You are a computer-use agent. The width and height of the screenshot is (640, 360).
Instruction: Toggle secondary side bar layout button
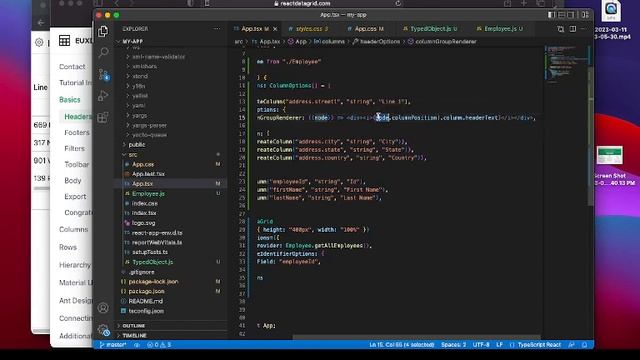pos(571,15)
